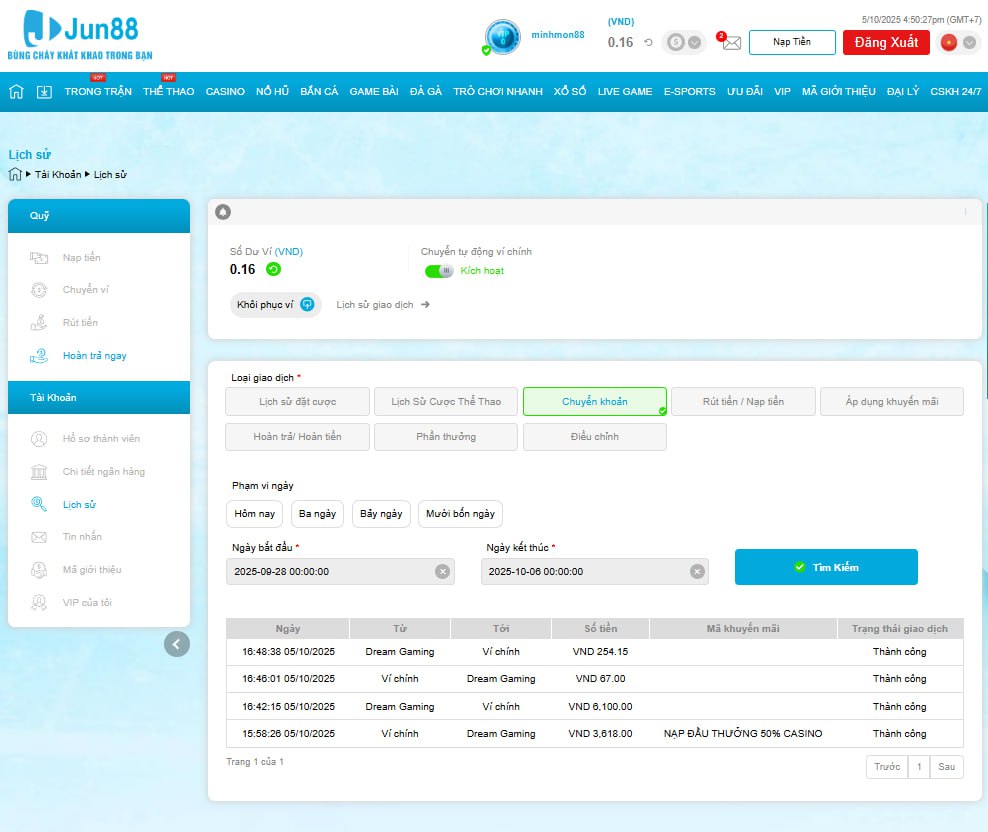Select the "Lịch sử đặt cược" transaction type
Screen dimensions: 988x832
[298, 402]
